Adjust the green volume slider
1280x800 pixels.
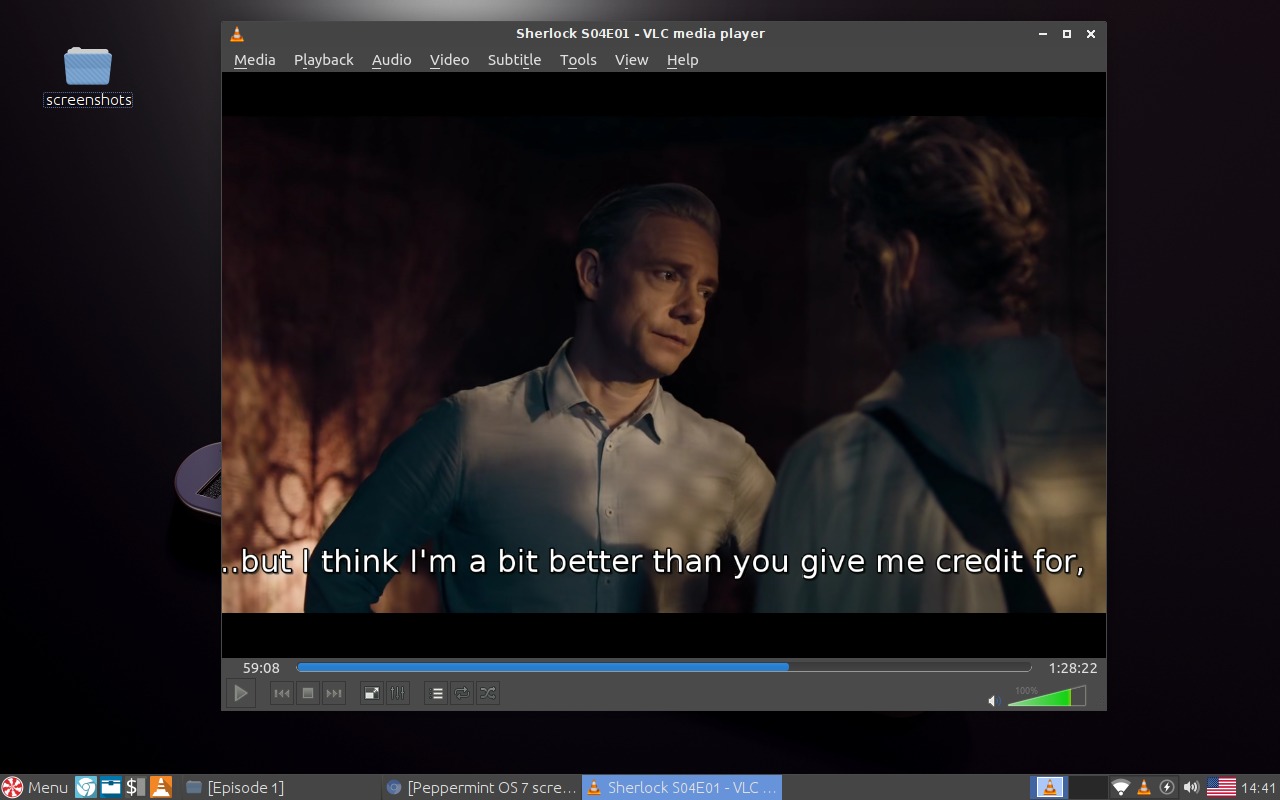pos(1046,696)
